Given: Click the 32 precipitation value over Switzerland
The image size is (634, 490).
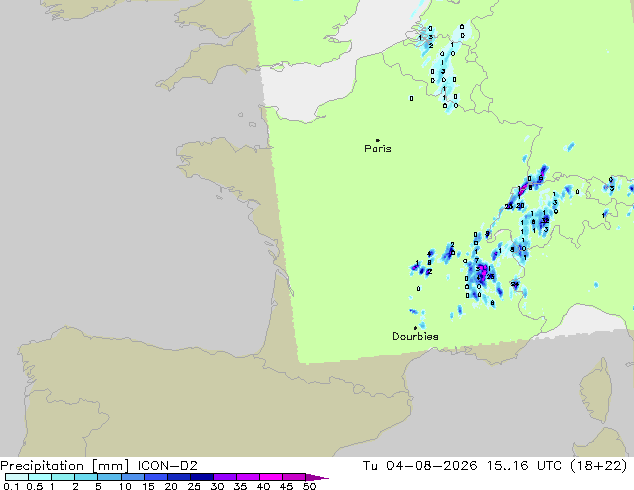Looking at the screenshot, I should tap(545, 220).
